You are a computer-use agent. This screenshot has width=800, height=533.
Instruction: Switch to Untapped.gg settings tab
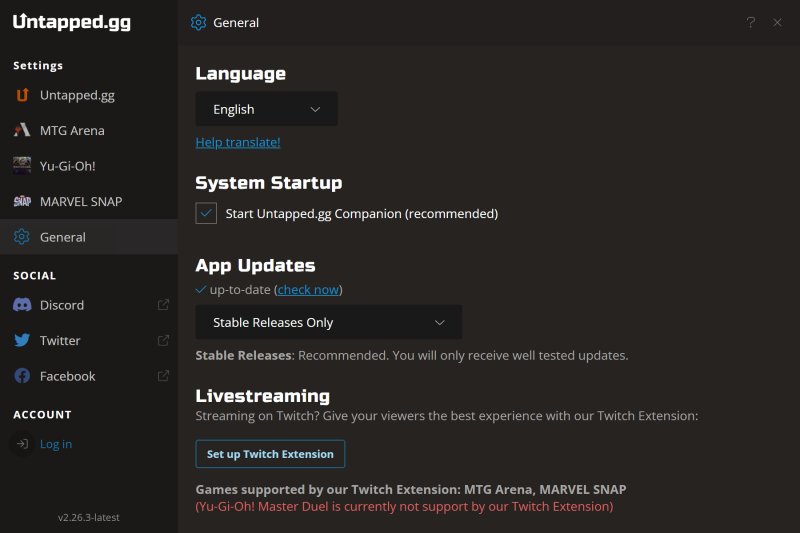click(x=77, y=95)
